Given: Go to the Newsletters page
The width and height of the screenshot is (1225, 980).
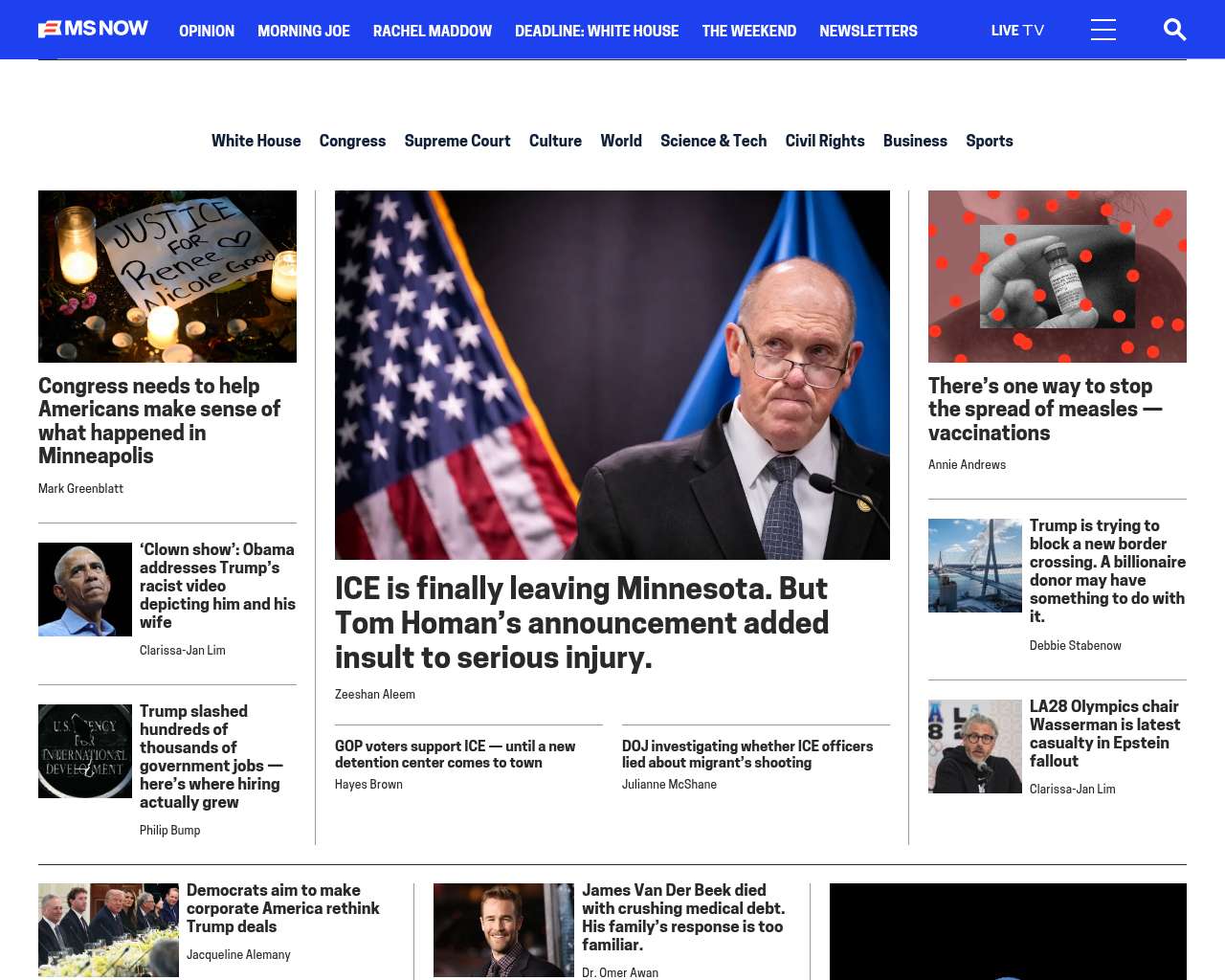Looking at the screenshot, I should [868, 31].
